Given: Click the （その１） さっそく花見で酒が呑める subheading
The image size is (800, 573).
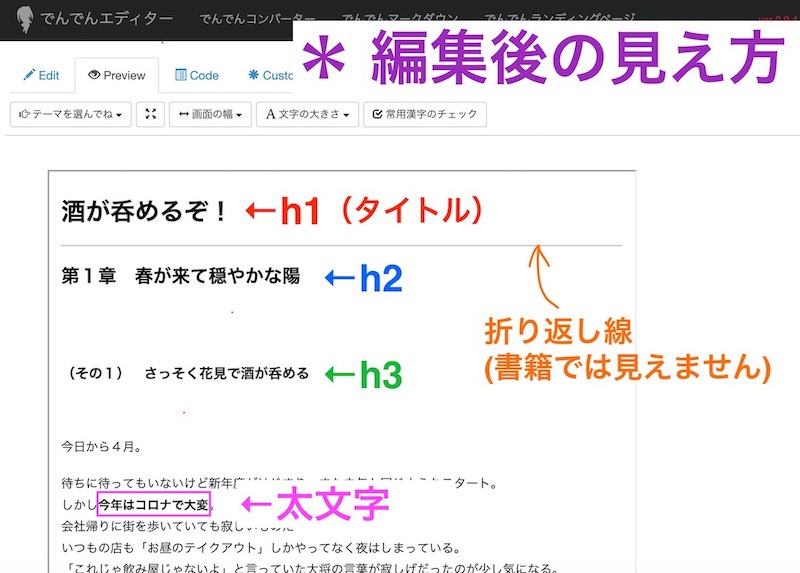Looking at the screenshot, I should [x=187, y=373].
